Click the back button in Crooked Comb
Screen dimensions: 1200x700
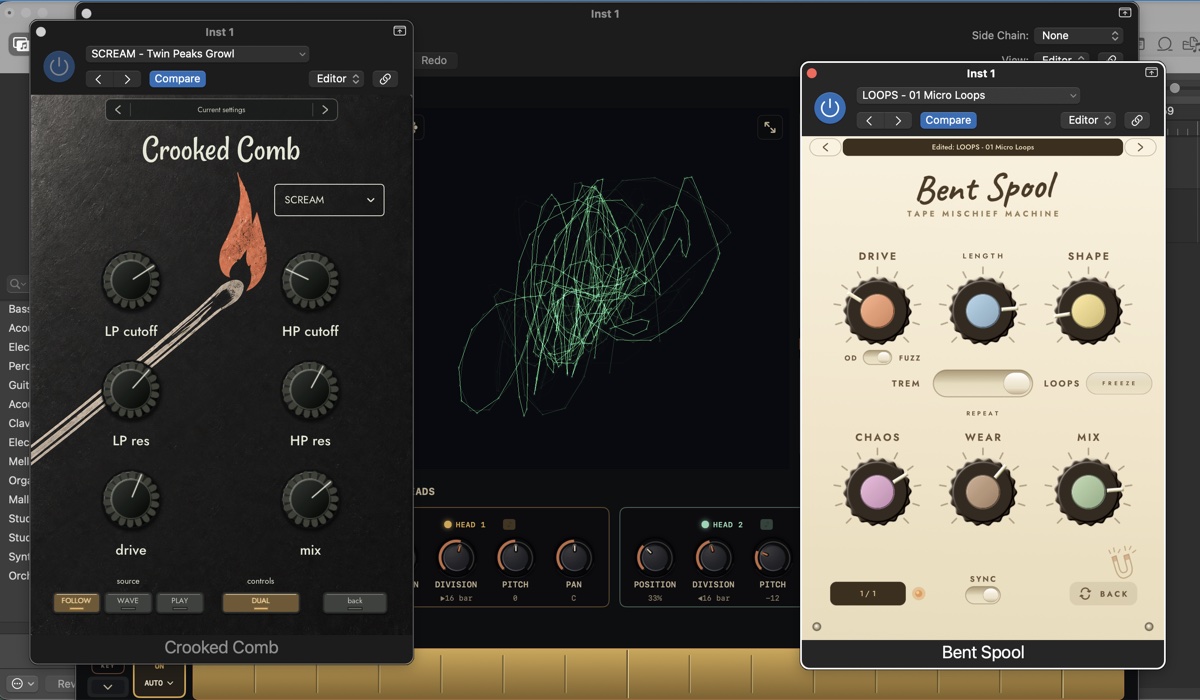click(355, 602)
